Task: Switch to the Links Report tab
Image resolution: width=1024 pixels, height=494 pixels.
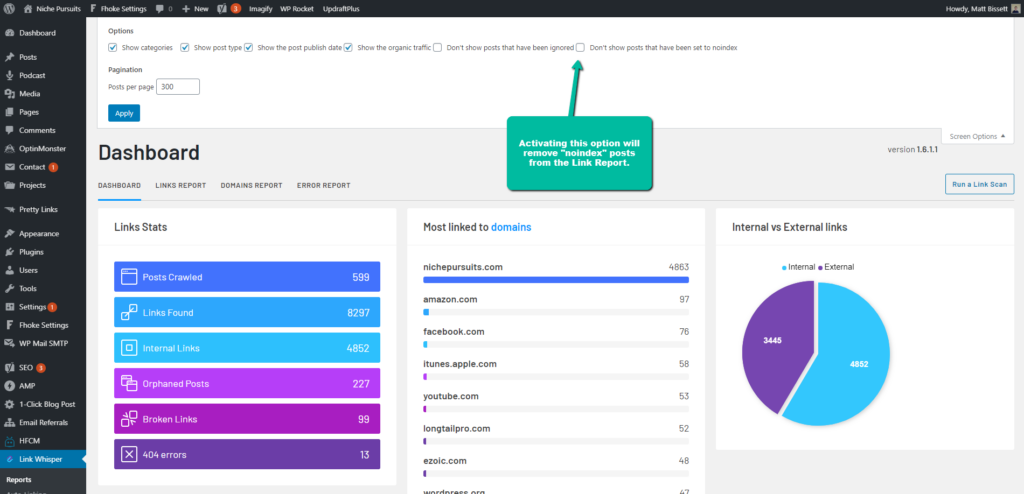Action: [180, 186]
